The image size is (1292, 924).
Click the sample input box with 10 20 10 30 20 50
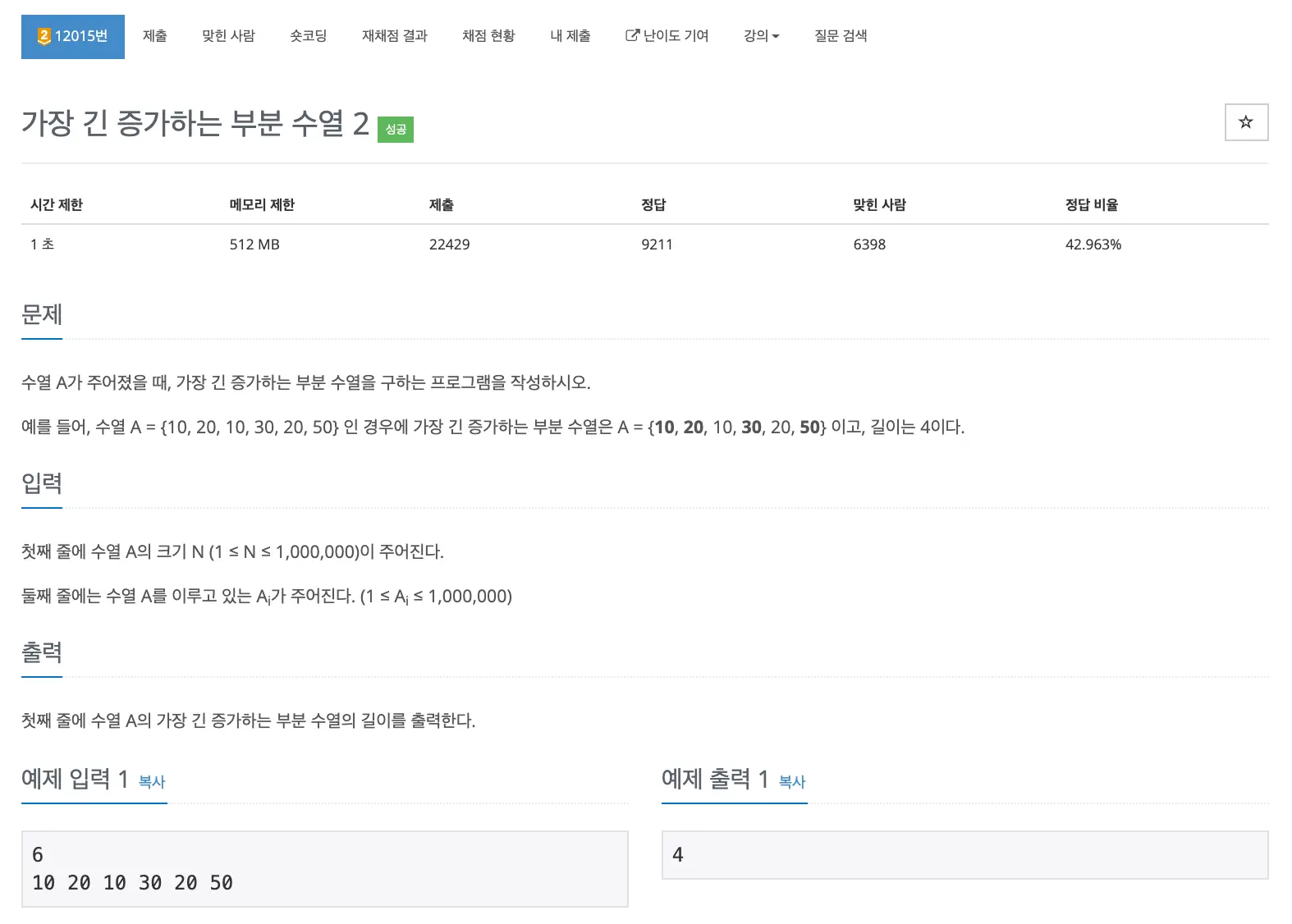(325, 869)
